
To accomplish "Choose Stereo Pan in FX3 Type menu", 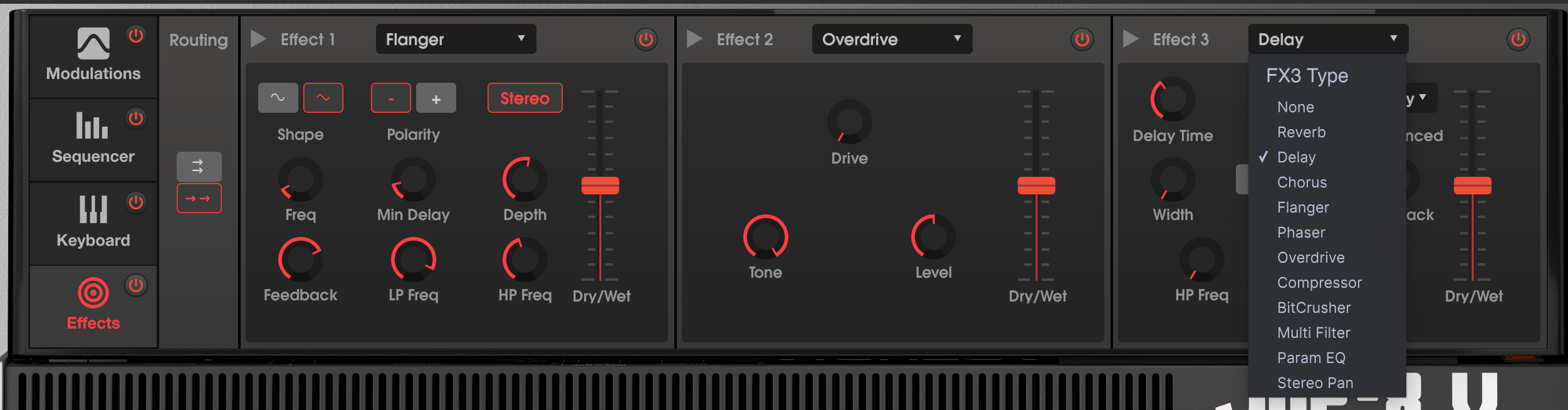I will pyautogui.click(x=1327, y=383).
